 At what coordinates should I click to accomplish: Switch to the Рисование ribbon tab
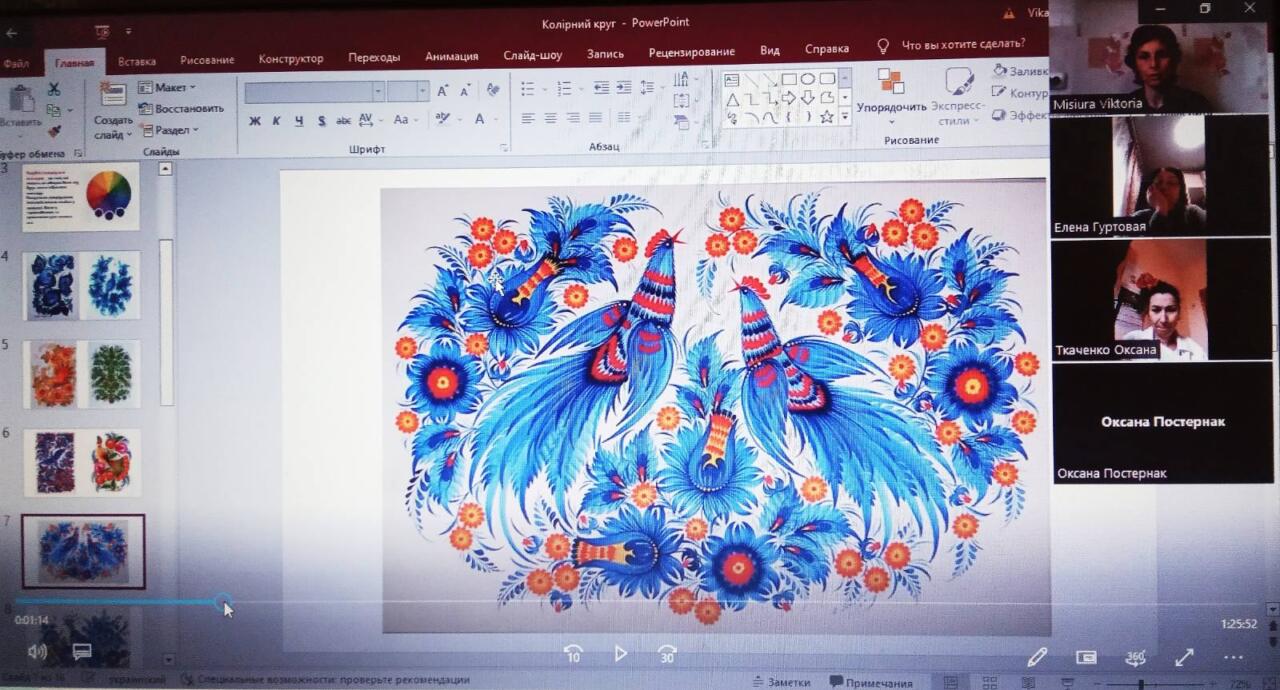coord(206,60)
